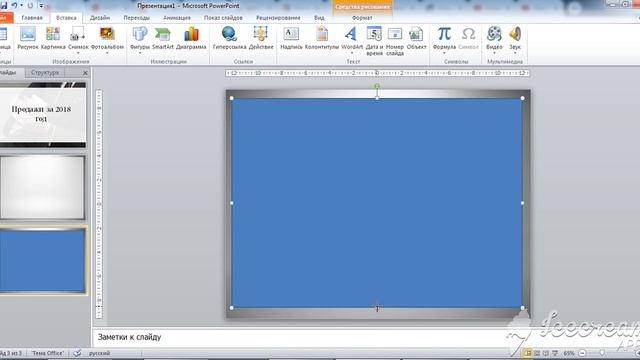Insert Дата и время date and time

374,40
